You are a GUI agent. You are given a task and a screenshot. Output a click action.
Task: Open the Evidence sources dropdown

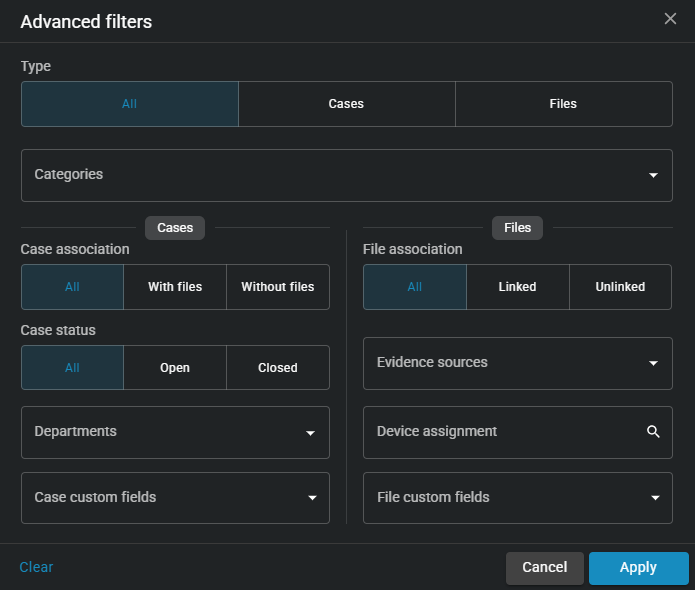tap(517, 363)
